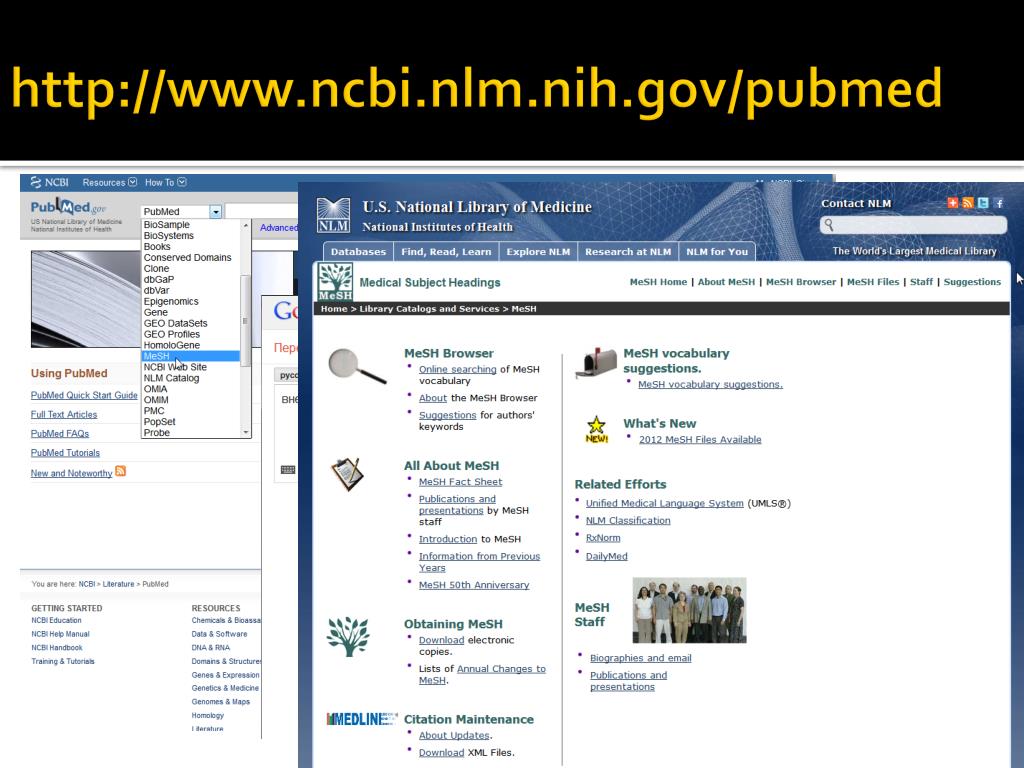Click About MeSH in the MeSH navigation

coord(726,282)
